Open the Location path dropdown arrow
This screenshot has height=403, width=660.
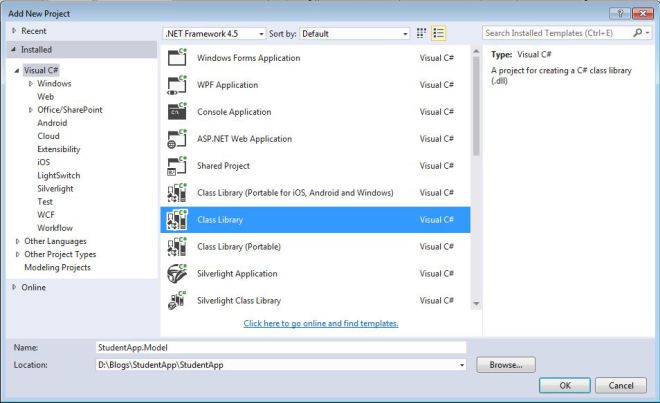462,365
